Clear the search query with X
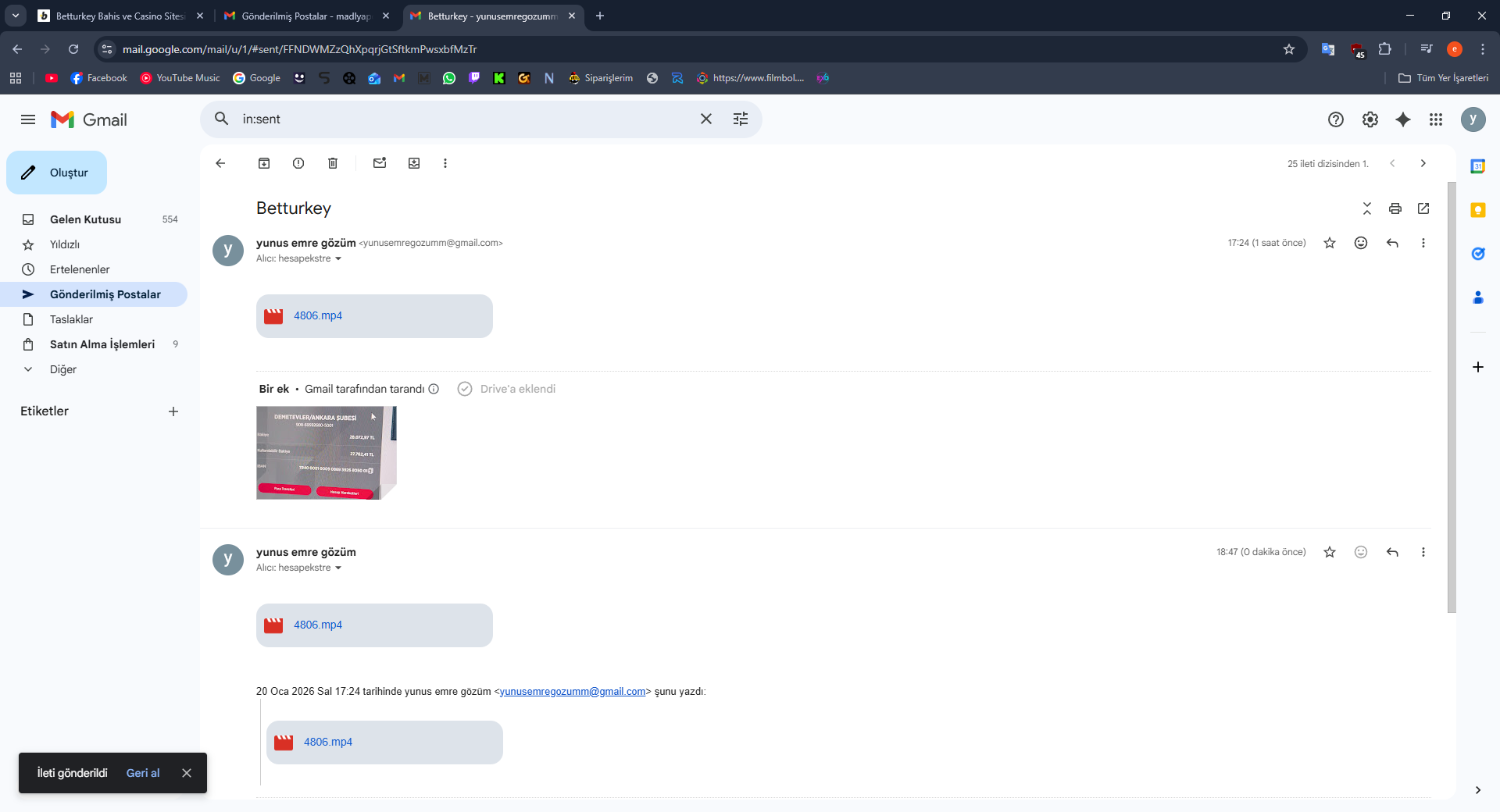This screenshot has width=1500, height=812. point(706,119)
